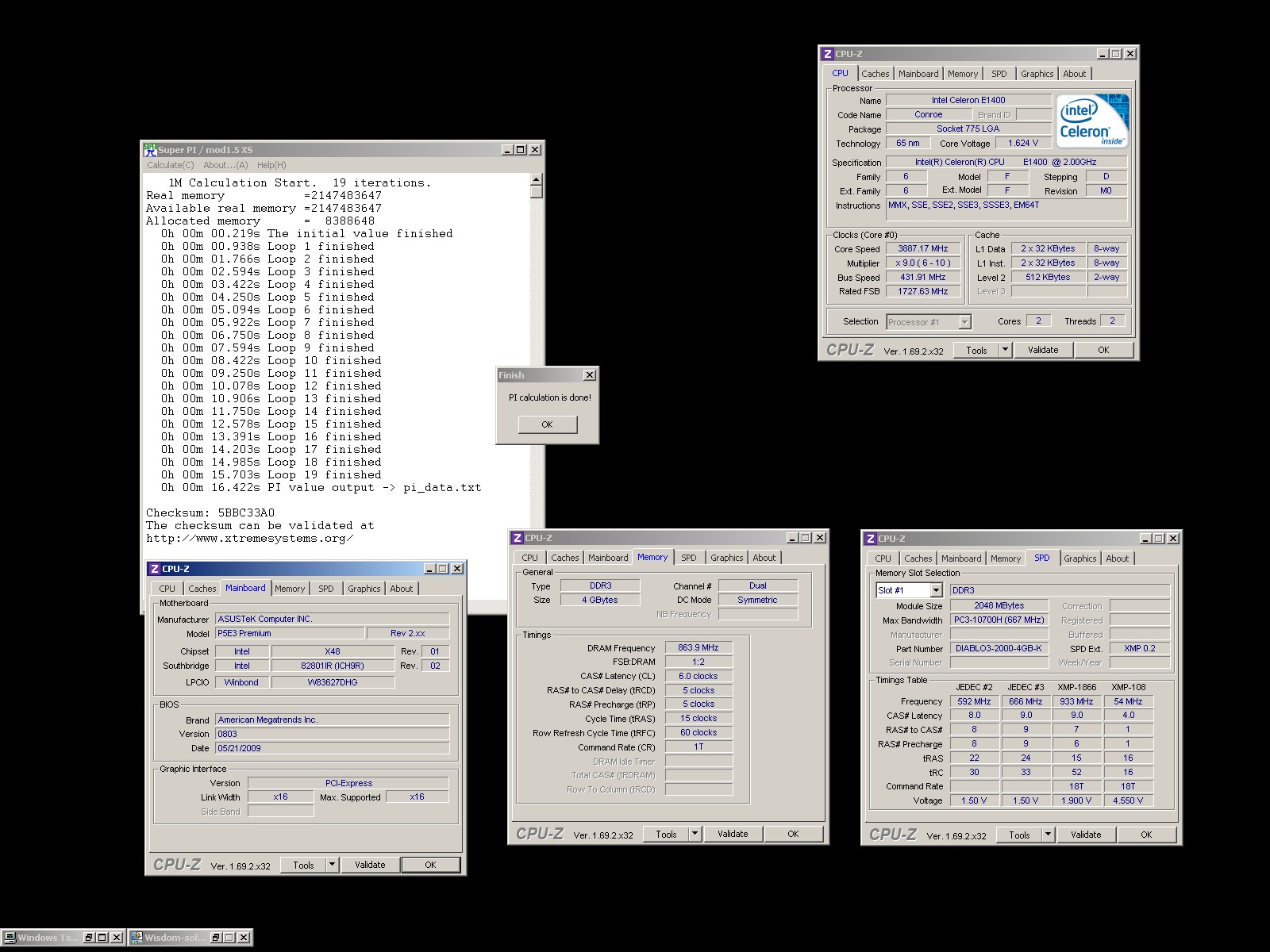The image size is (1270, 952).
Task: Switch to Caches tab in CPU window
Action: (x=876, y=74)
